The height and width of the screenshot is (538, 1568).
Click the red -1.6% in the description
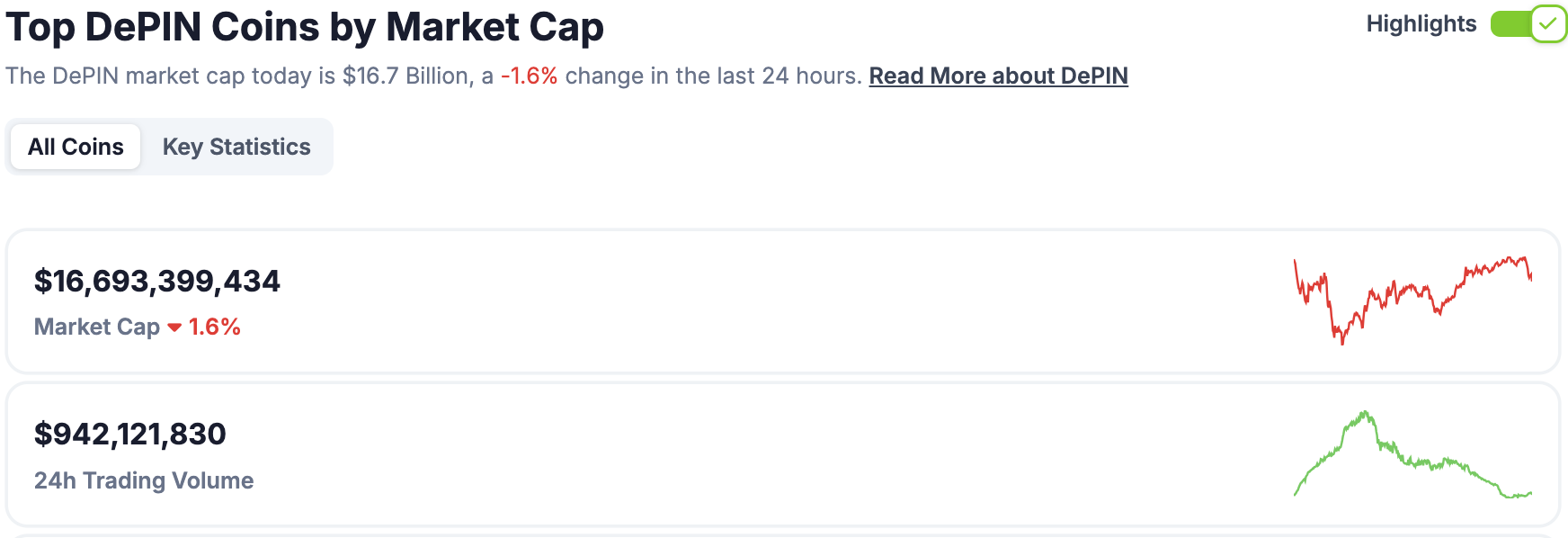coord(529,76)
